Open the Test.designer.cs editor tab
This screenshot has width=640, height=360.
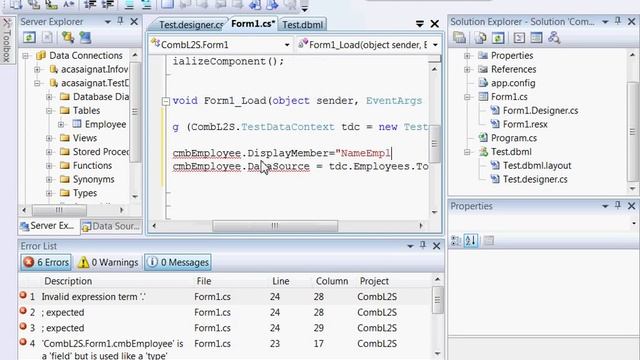[191, 24]
